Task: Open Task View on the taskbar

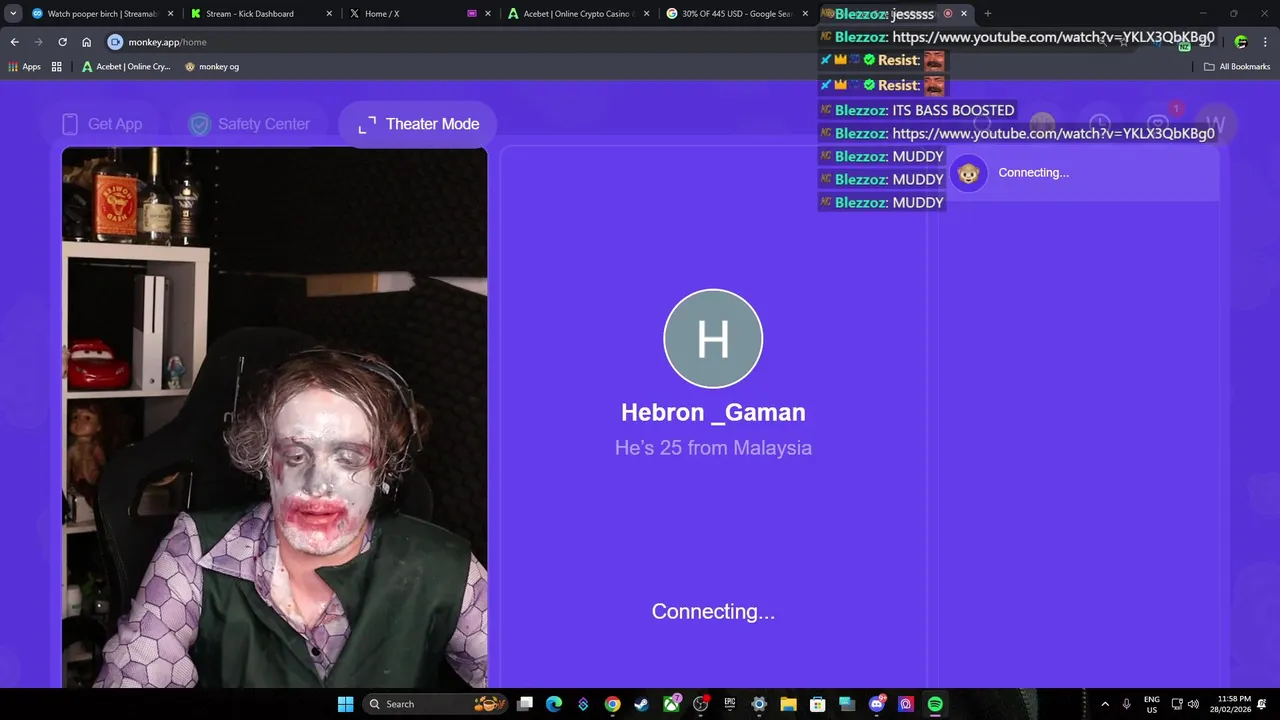Action: click(525, 704)
